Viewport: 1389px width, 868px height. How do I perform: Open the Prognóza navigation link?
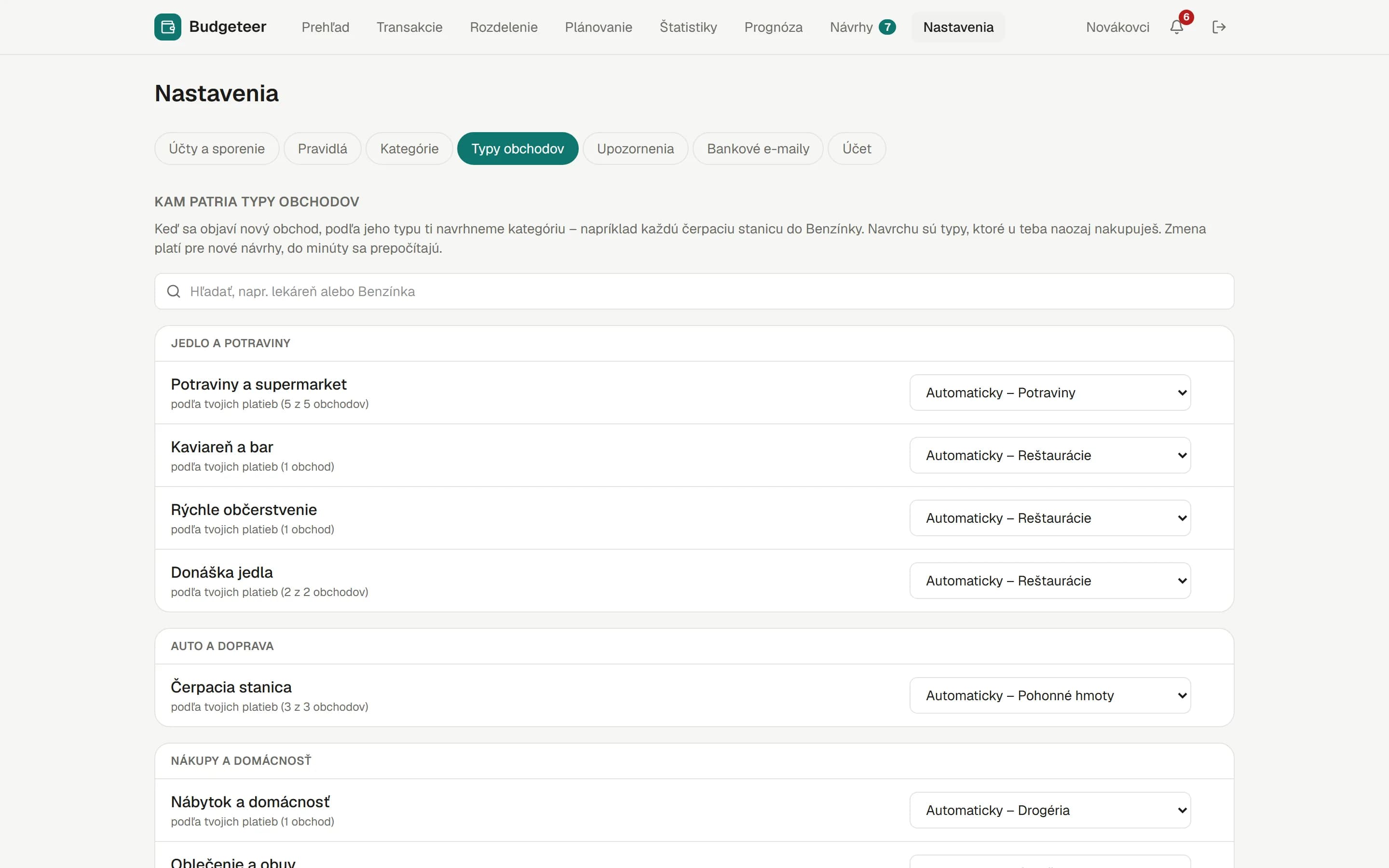click(773, 27)
